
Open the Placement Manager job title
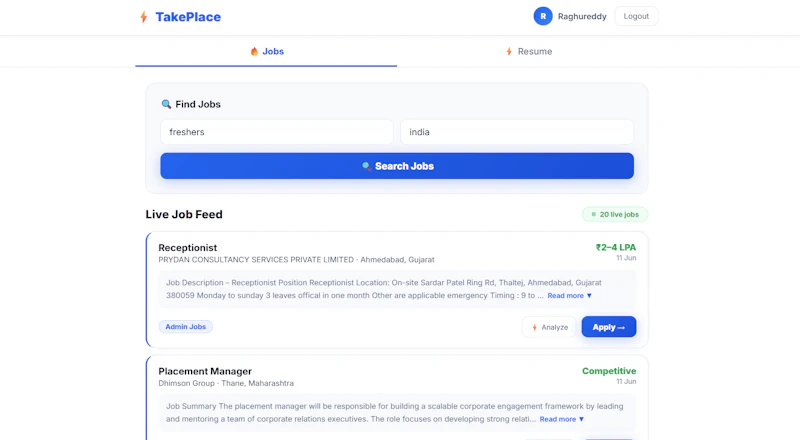[x=205, y=371]
